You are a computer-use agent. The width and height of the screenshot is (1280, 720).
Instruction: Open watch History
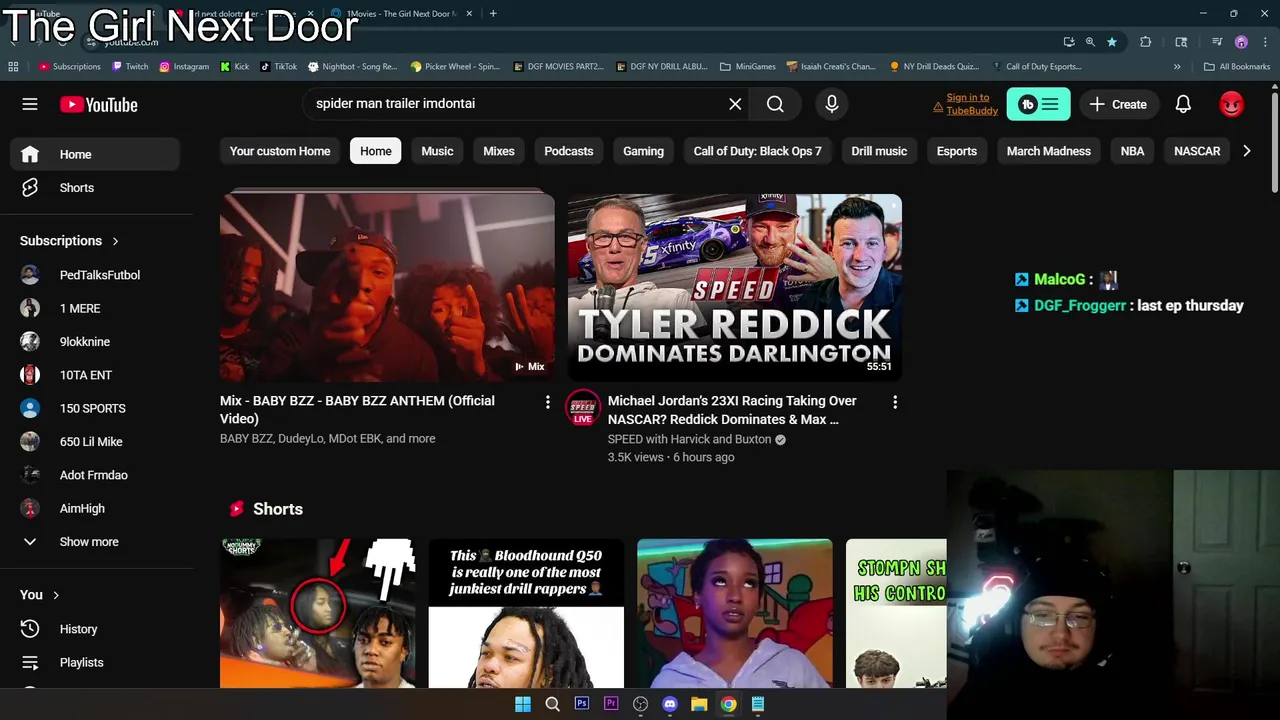click(96, 629)
